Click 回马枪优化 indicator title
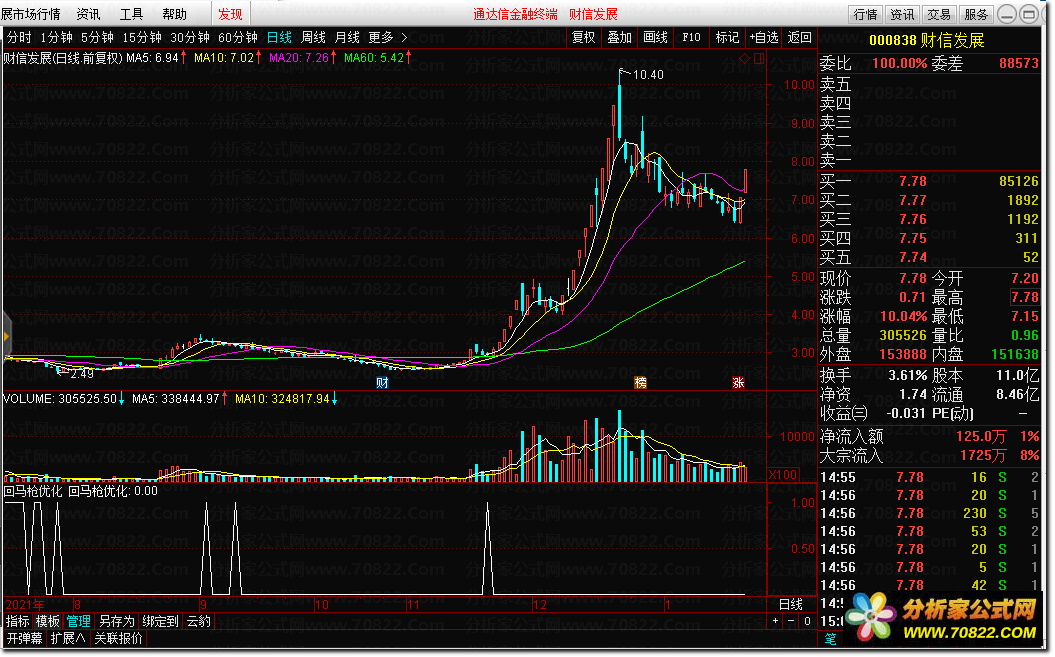Image resolution: width=1055 pixels, height=657 pixels. pyautogui.click(x=33, y=491)
